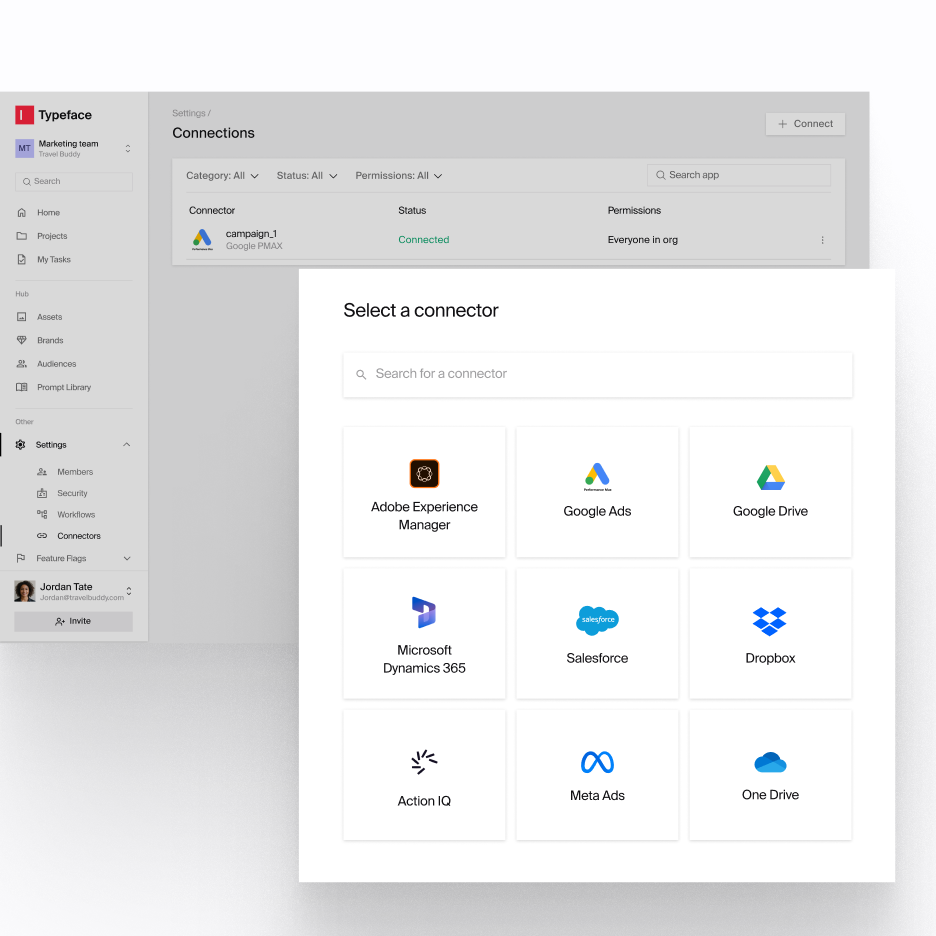936x936 pixels.
Task: Click the Google PMAX icon for campaign_1
Action: pyautogui.click(x=202, y=239)
